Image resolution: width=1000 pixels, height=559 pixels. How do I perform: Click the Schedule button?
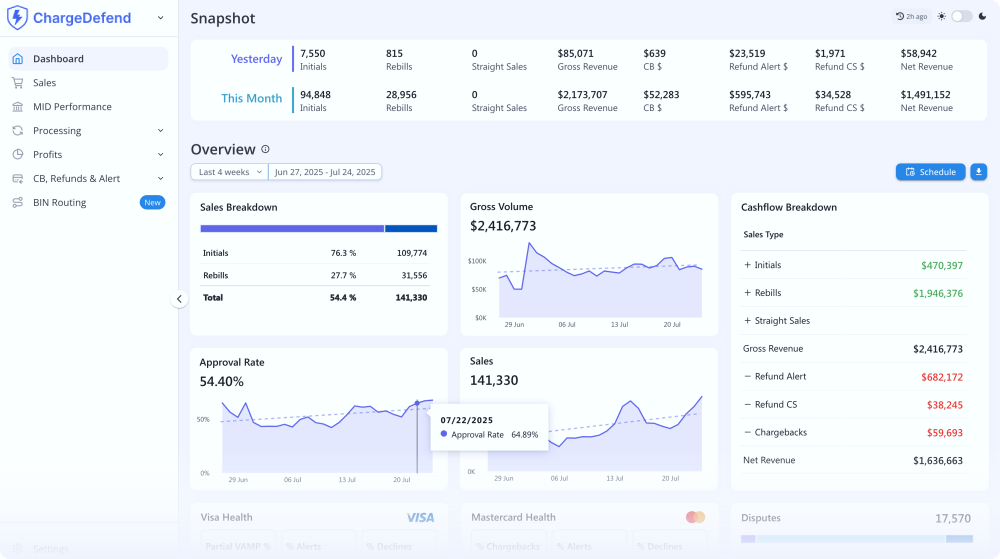[x=930, y=172]
